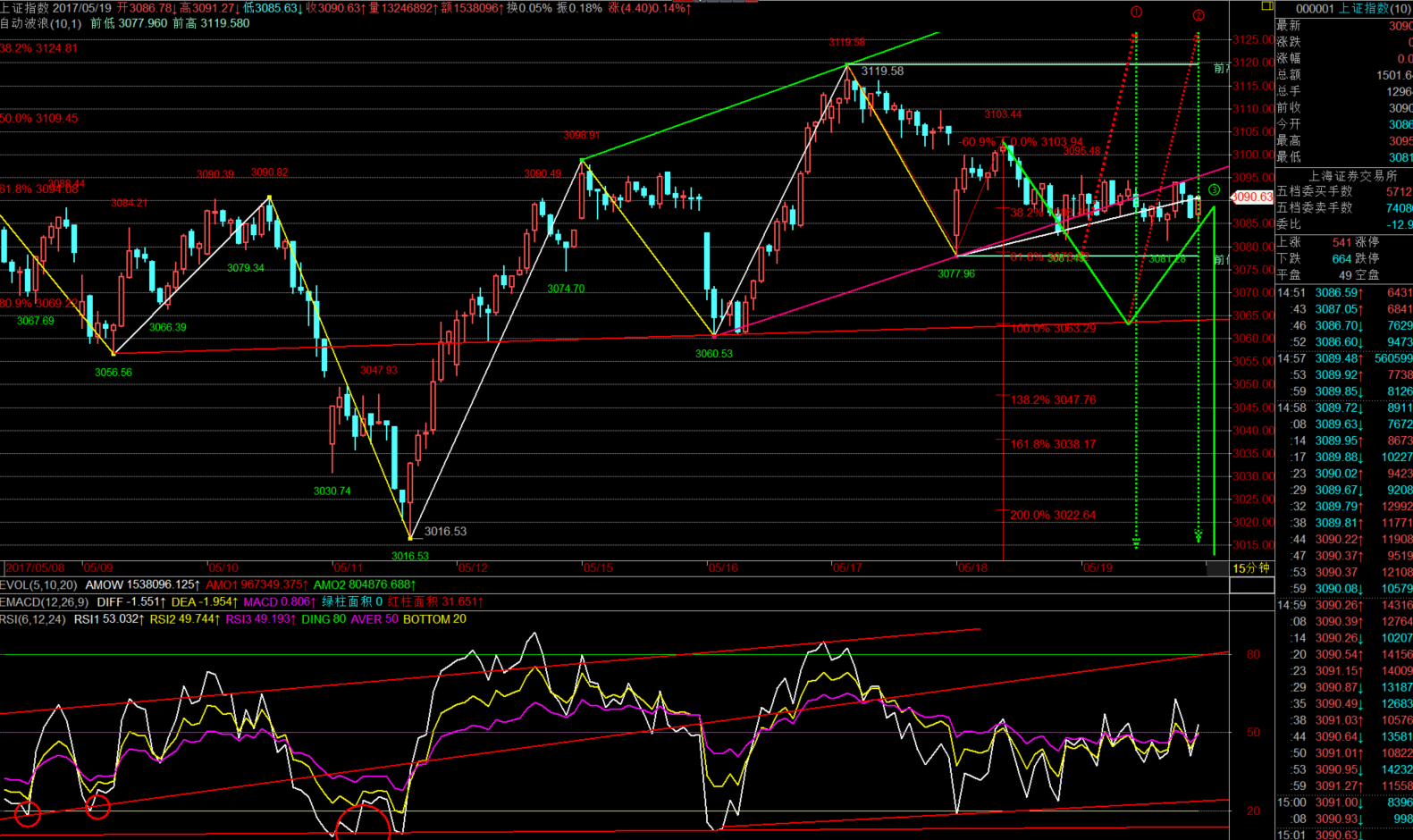Click the 000001 上证指数(10) title
Viewport: 1413px width, 840px height.
tap(1353, 8)
